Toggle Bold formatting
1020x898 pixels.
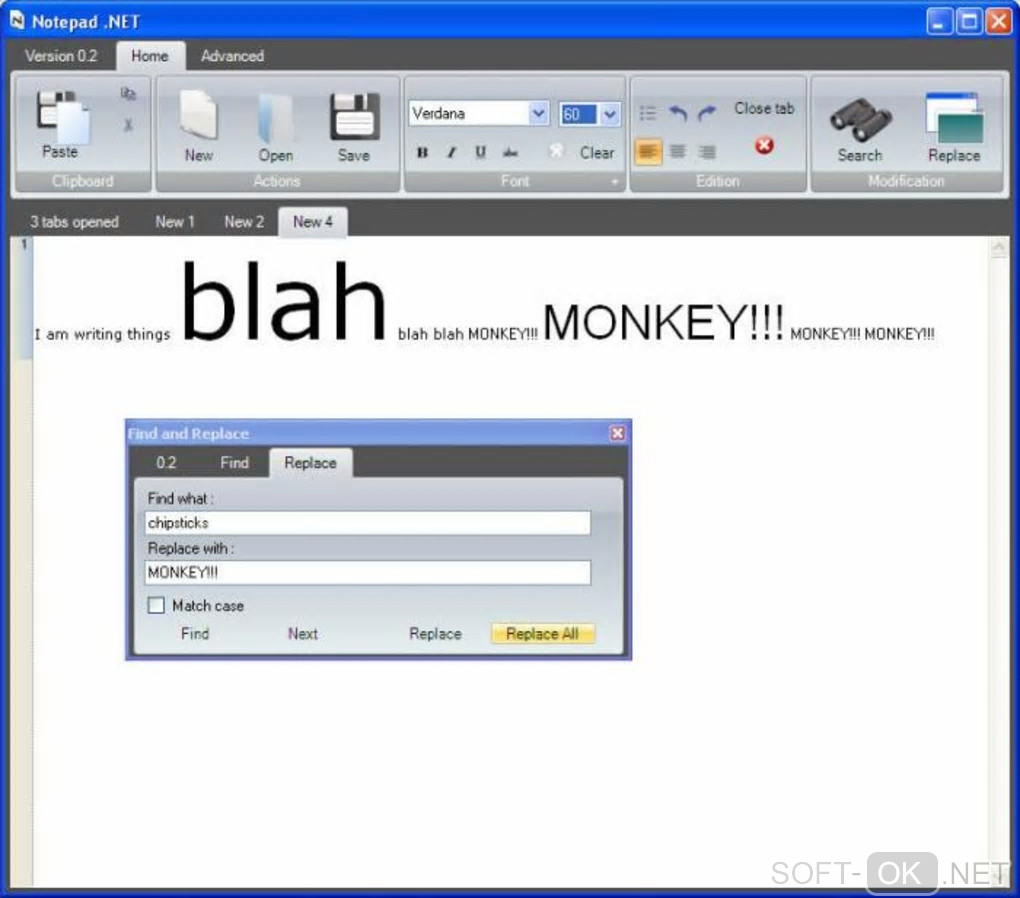(x=422, y=152)
